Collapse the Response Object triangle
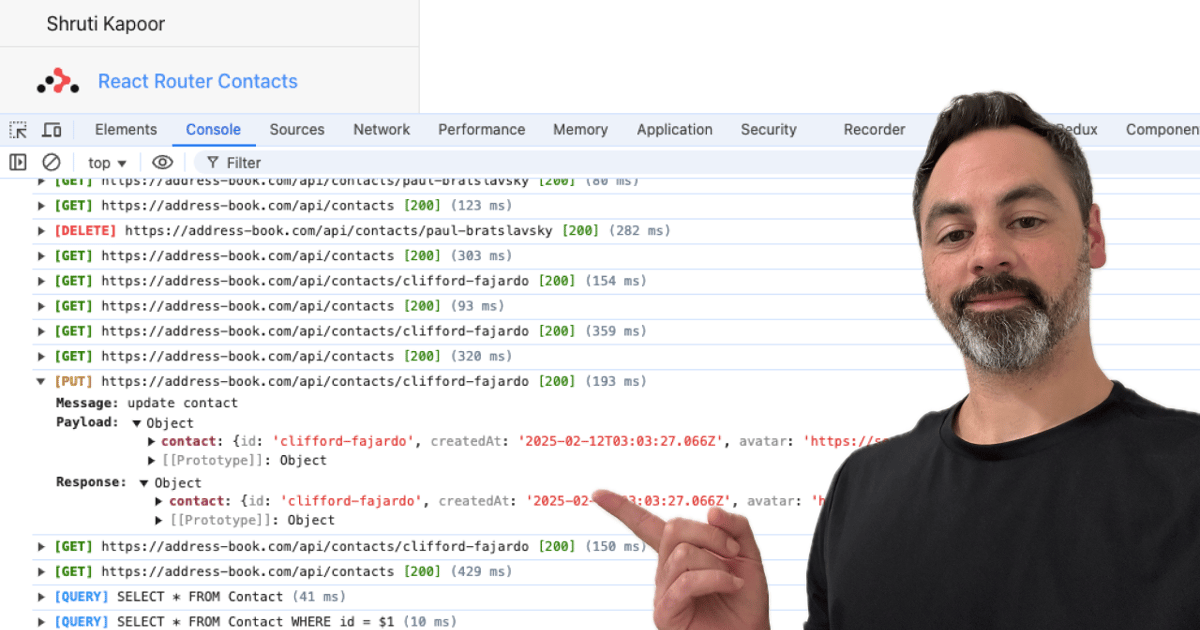Screen dimensions: 1200x630 [x=143, y=482]
